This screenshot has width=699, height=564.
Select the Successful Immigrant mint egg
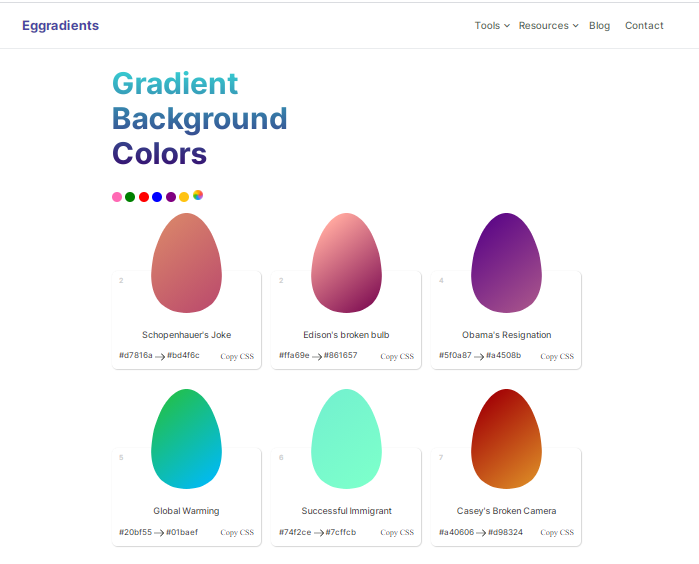(346, 439)
